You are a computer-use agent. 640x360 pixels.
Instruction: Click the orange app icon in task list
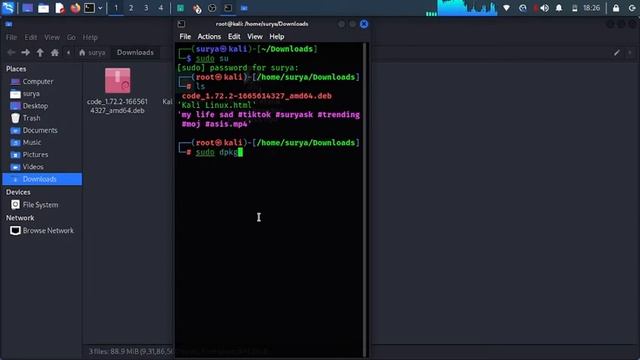click(197, 8)
